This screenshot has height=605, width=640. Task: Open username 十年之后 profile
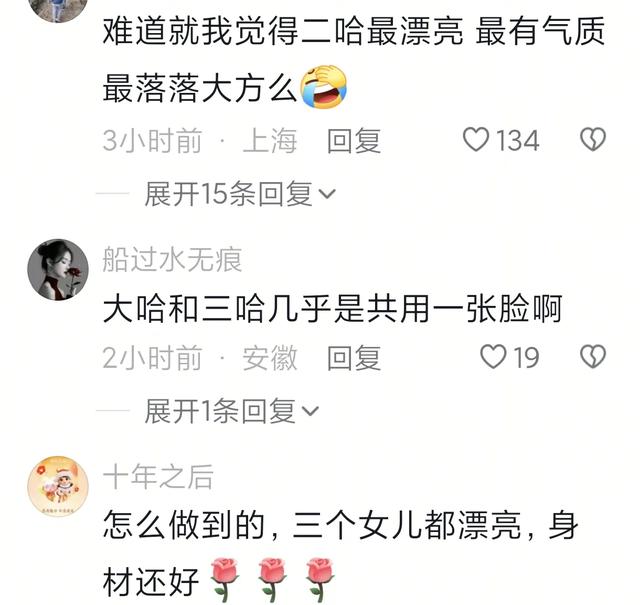point(158,477)
